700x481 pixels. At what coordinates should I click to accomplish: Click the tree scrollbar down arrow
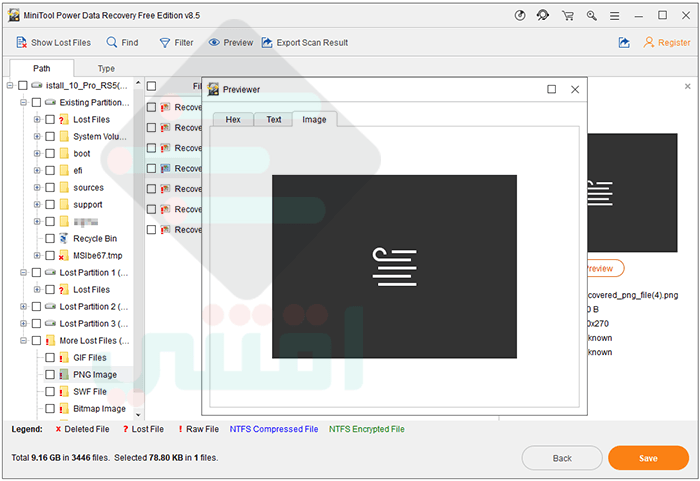point(138,415)
